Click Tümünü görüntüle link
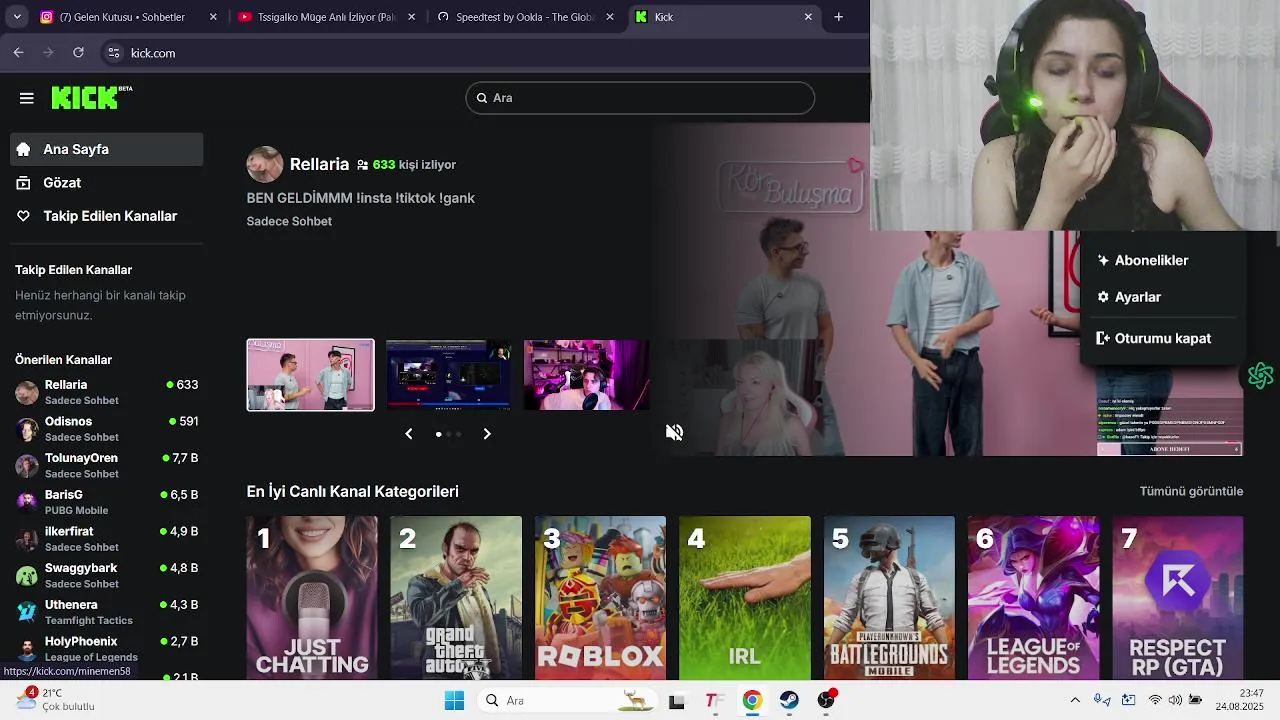This screenshot has height=720, width=1280. point(1191,491)
